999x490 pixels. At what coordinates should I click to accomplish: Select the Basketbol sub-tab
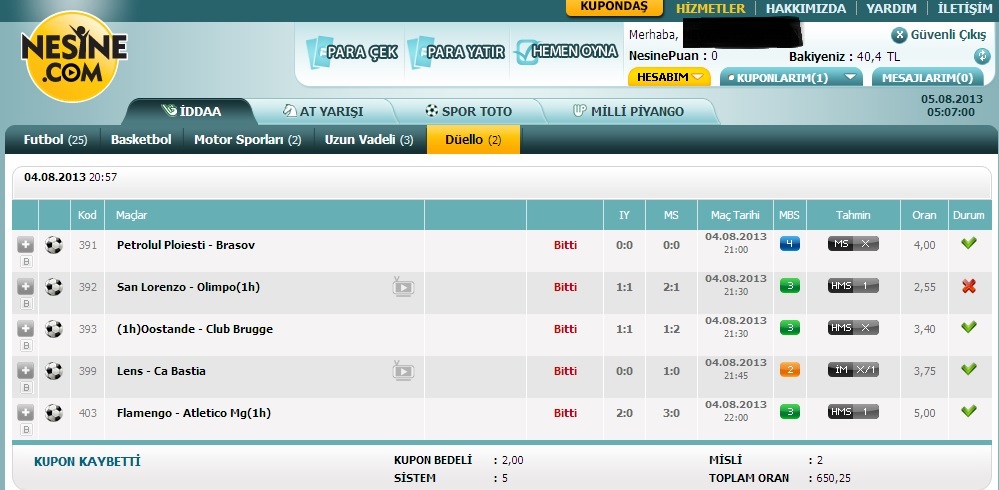click(x=141, y=140)
